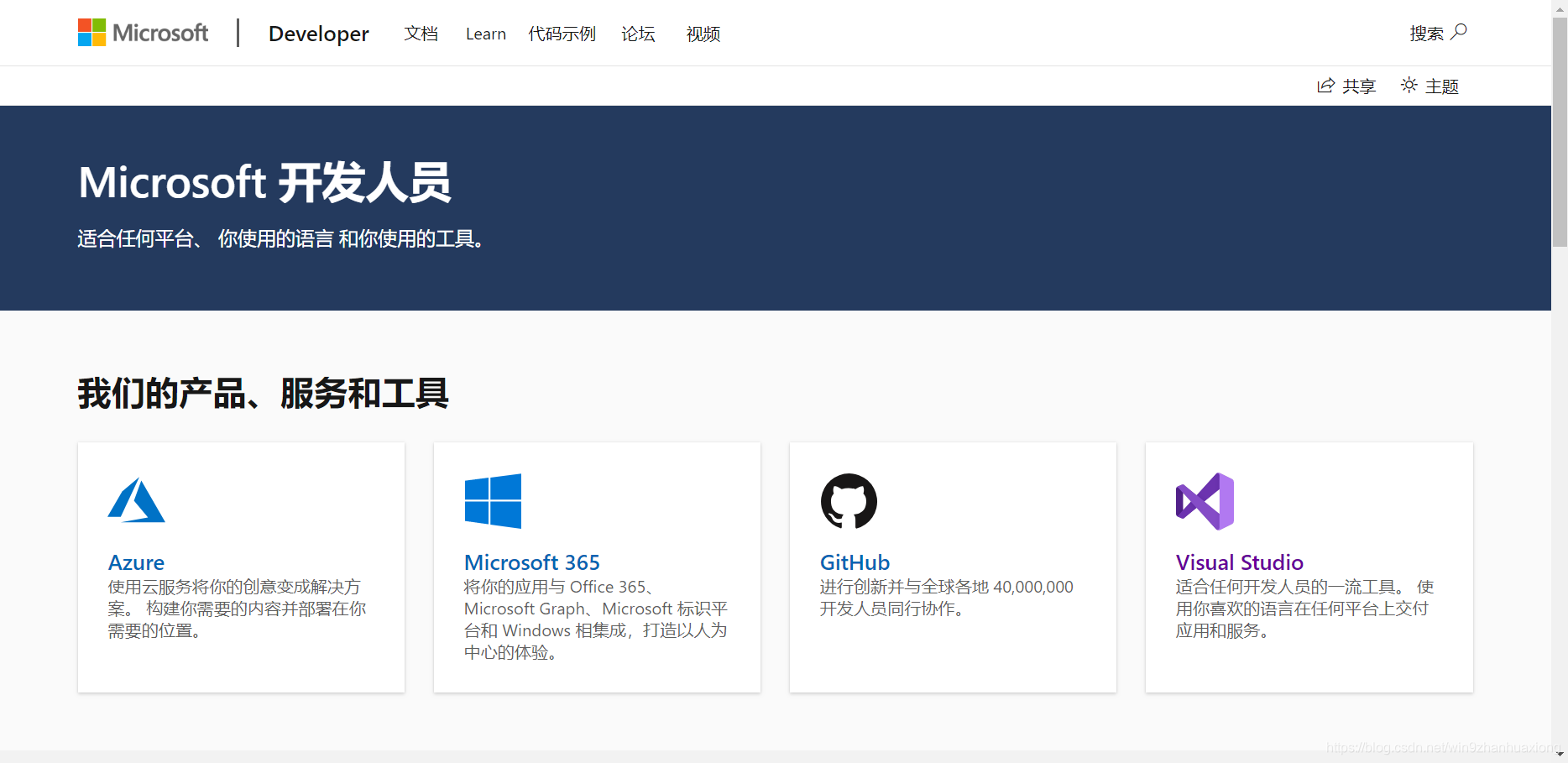Open the Learn menu item
This screenshot has height=763, width=1568.
(x=486, y=34)
